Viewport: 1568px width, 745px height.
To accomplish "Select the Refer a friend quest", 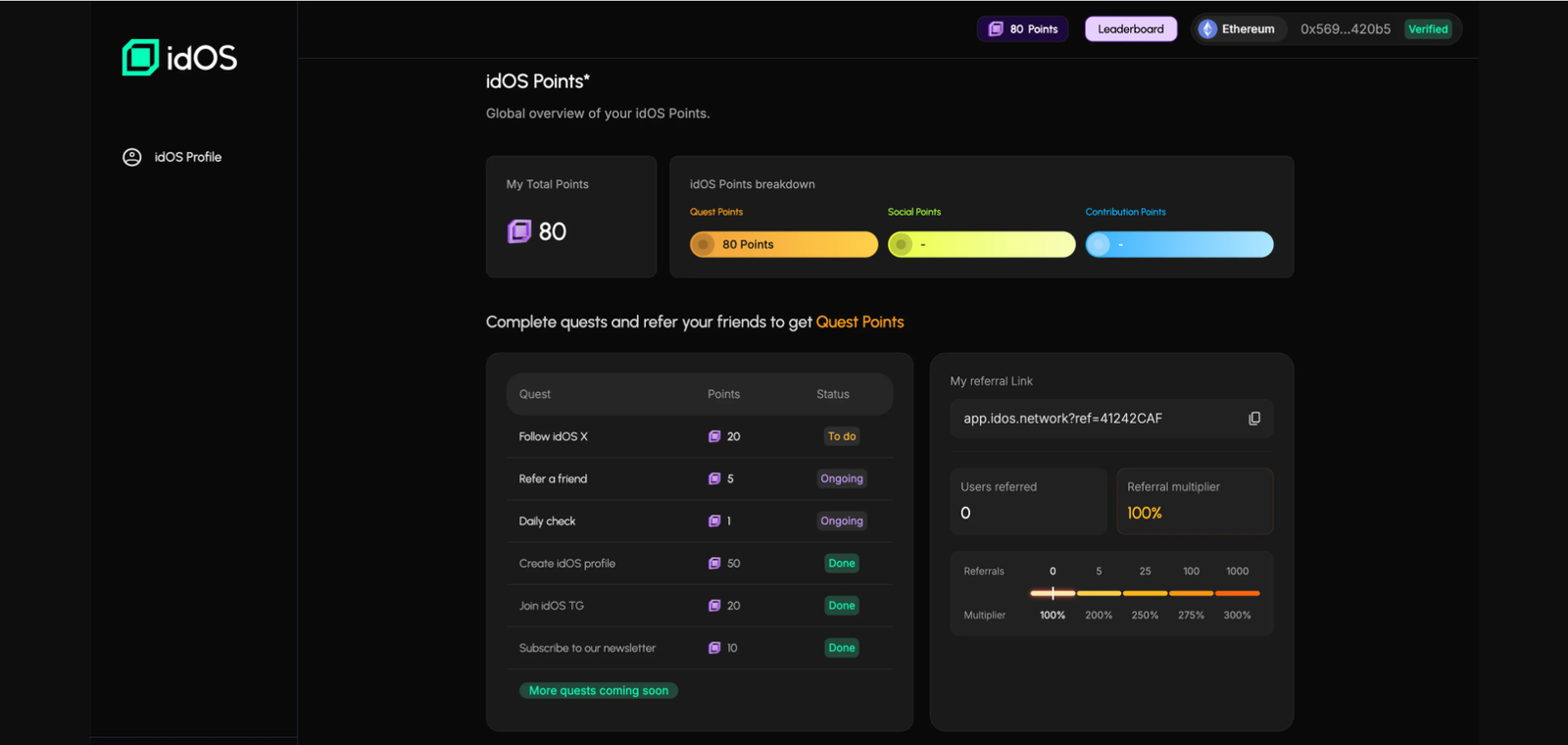I will (x=553, y=479).
